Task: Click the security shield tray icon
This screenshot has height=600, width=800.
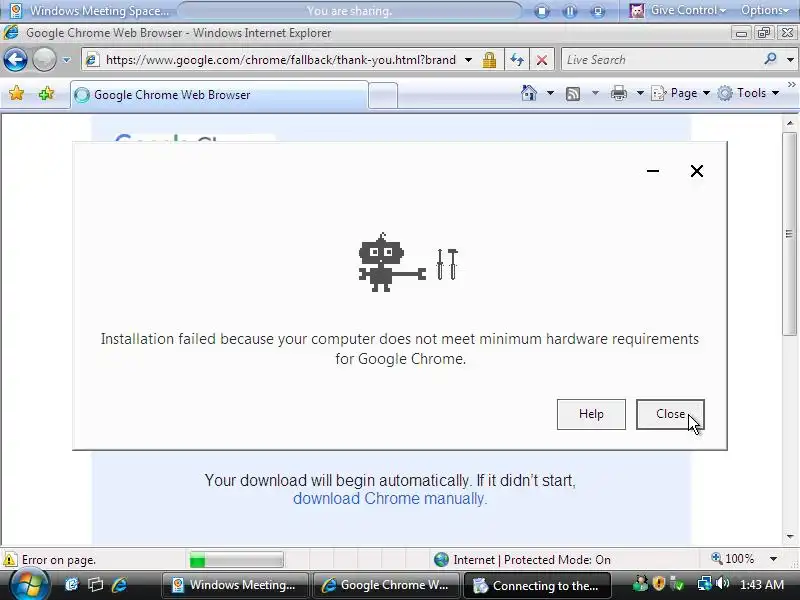Action: pyautogui.click(x=659, y=583)
